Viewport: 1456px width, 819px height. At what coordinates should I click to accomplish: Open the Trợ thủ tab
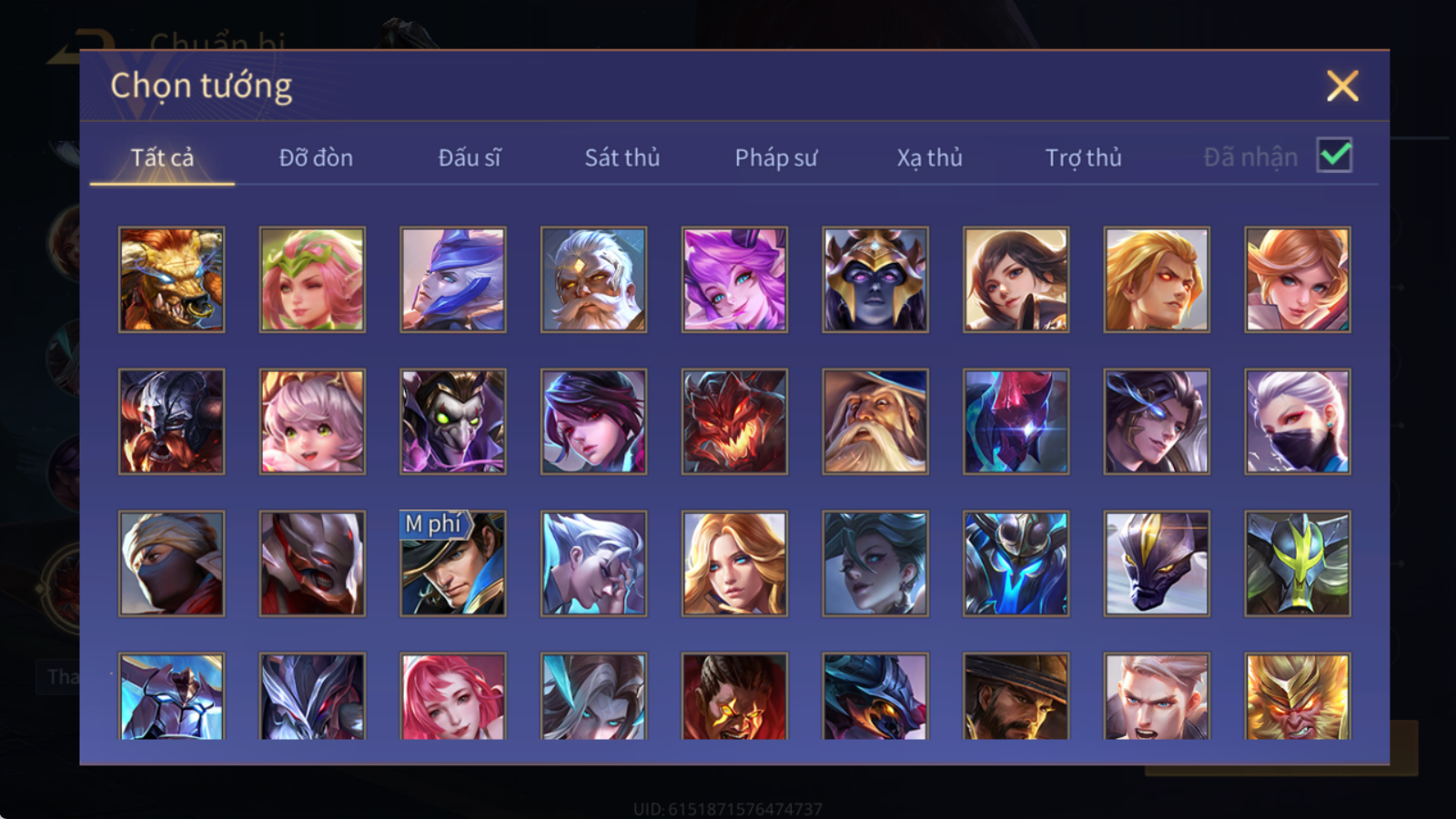point(1083,157)
